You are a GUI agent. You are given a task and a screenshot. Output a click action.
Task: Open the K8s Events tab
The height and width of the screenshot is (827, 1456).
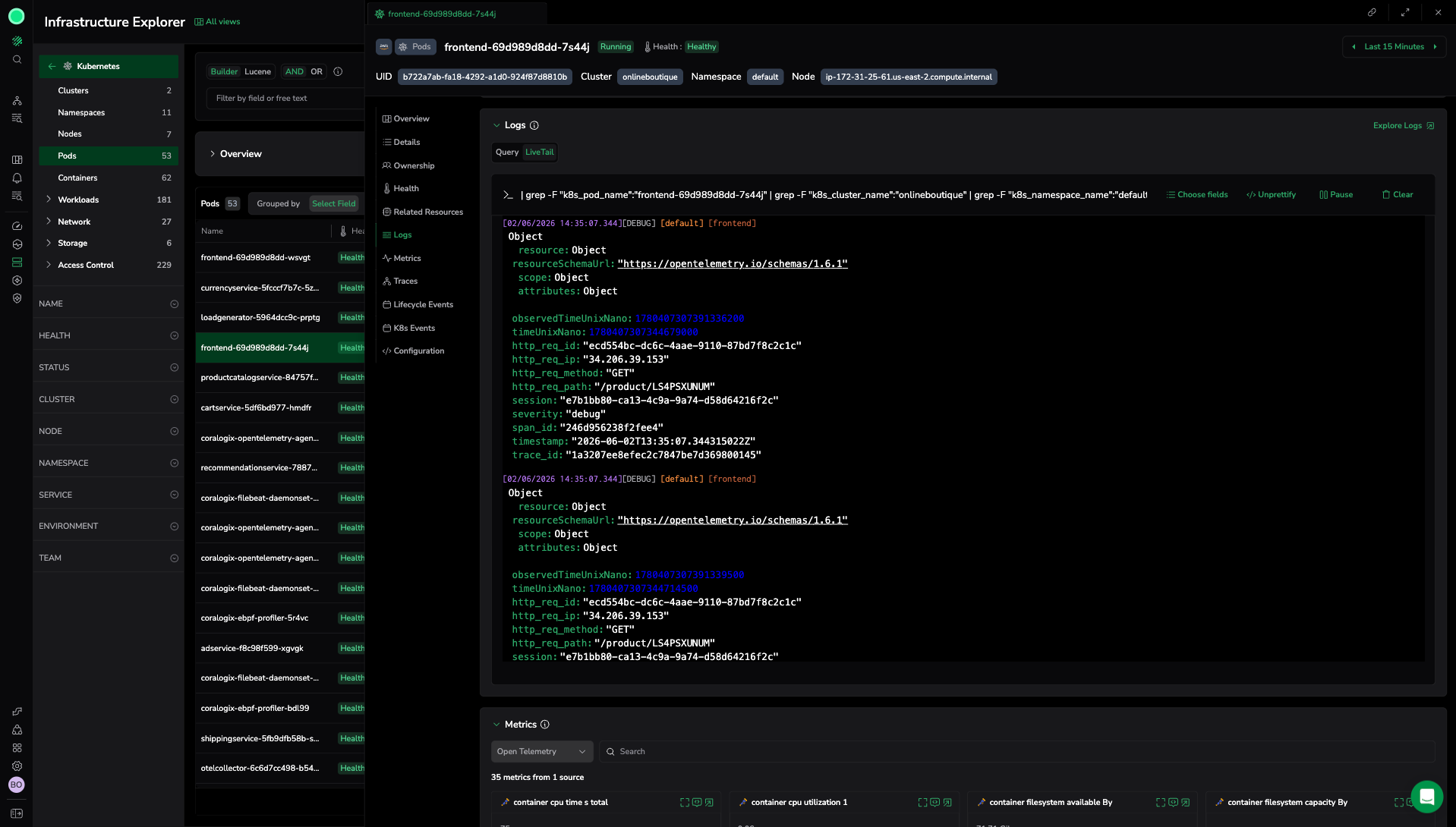click(x=408, y=329)
